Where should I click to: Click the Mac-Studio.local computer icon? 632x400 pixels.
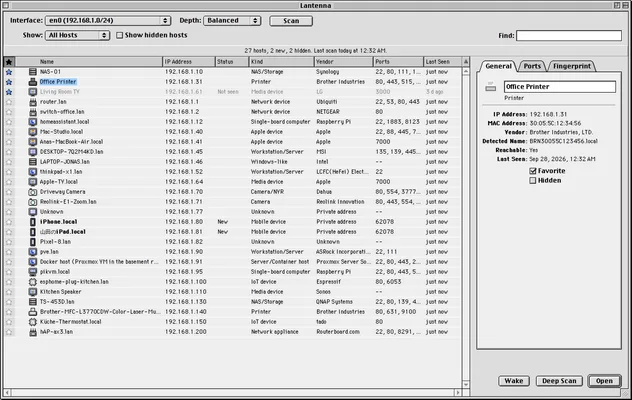33,132
